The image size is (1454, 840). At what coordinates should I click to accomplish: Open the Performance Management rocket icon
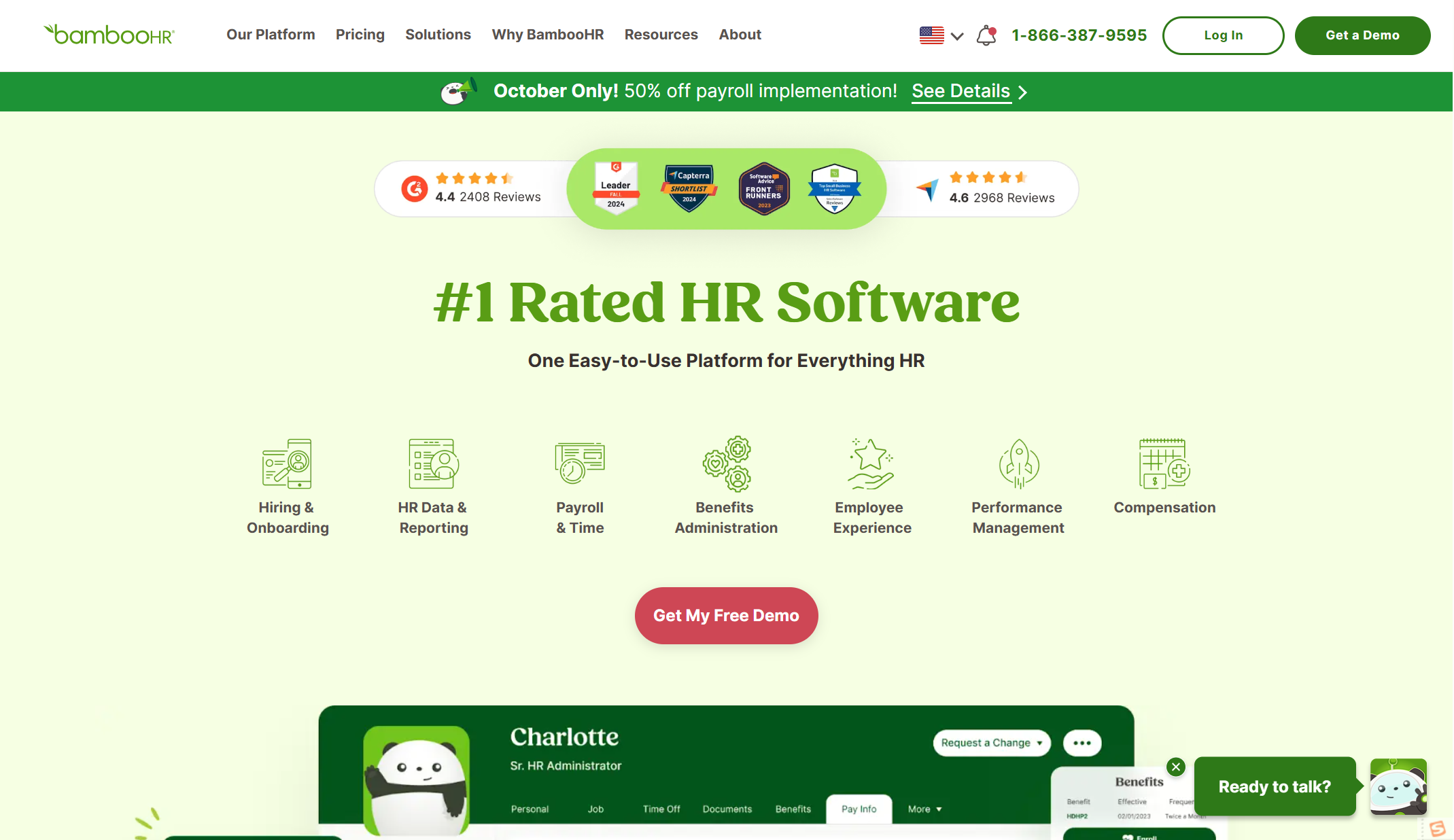coord(1018,463)
